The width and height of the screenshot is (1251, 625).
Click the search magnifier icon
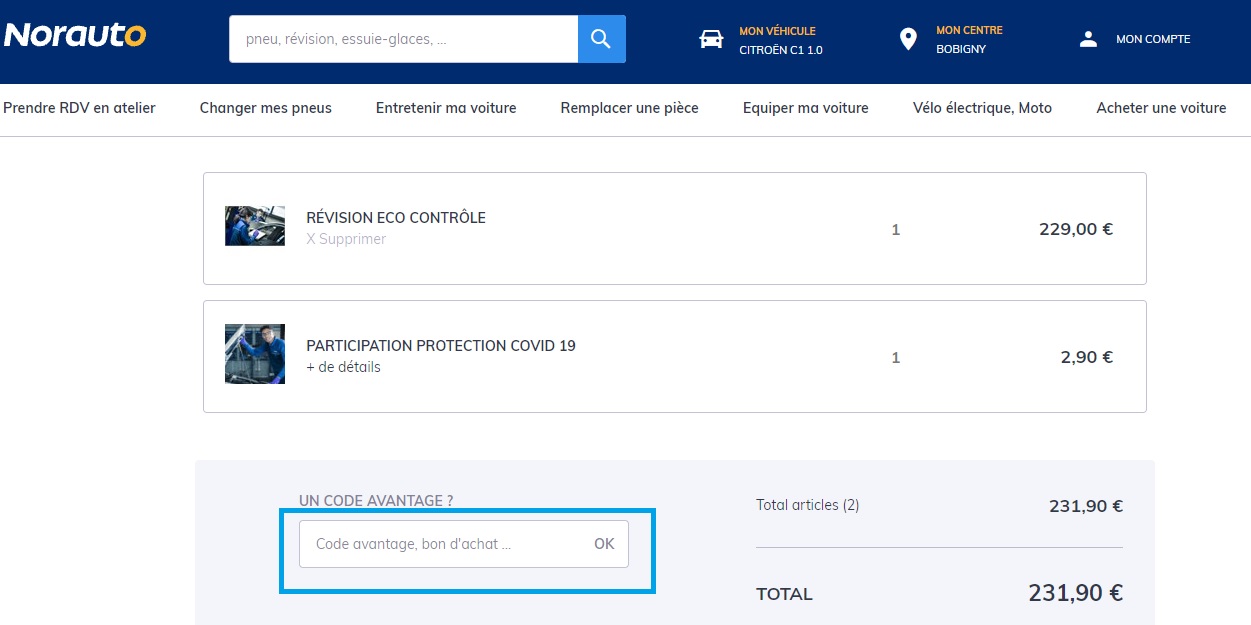(600, 38)
